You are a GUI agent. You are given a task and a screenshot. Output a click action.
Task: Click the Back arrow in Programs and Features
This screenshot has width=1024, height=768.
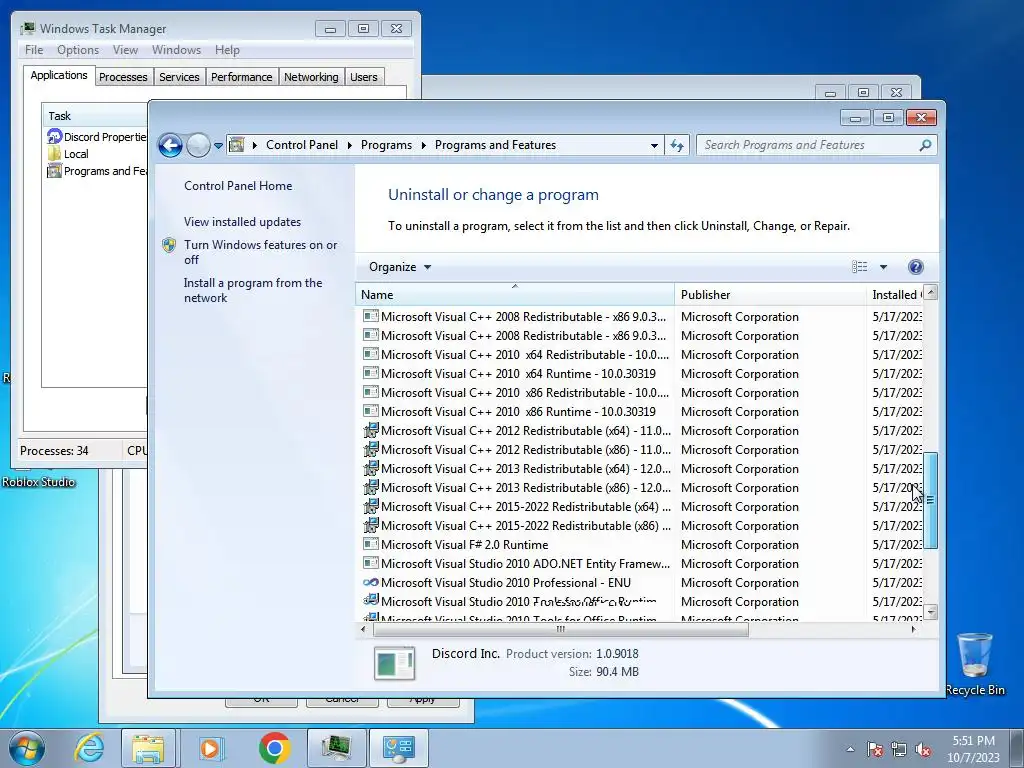(x=170, y=146)
